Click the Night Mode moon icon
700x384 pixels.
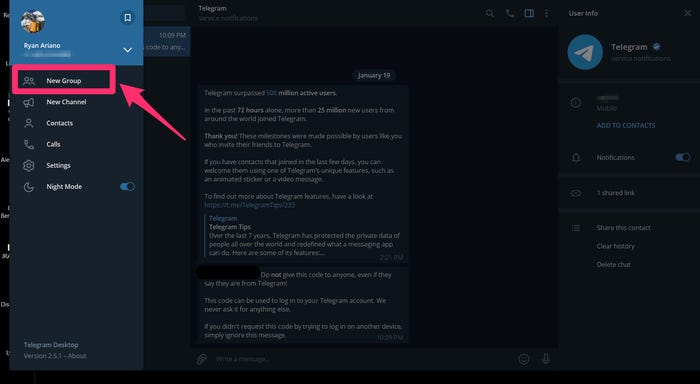tap(29, 187)
